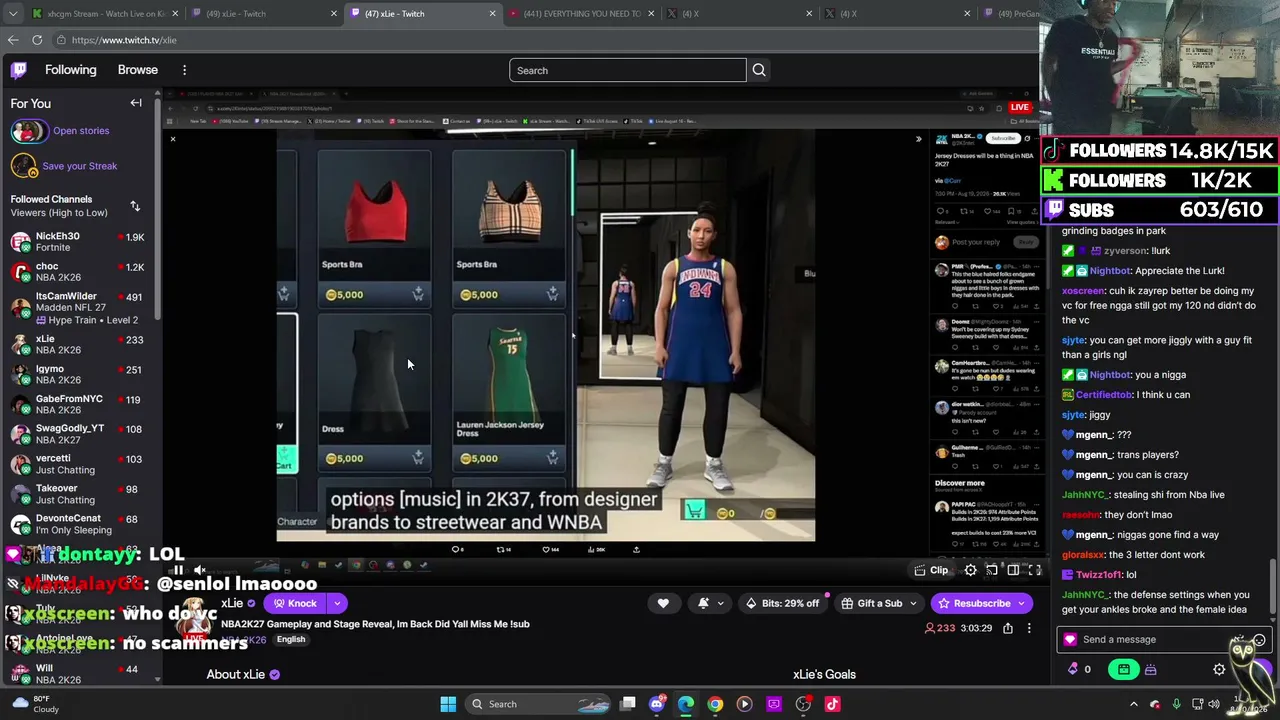Expand the Knock dropdown arrow
The height and width of the screenshot is (720, 1280).
[337, 603]
